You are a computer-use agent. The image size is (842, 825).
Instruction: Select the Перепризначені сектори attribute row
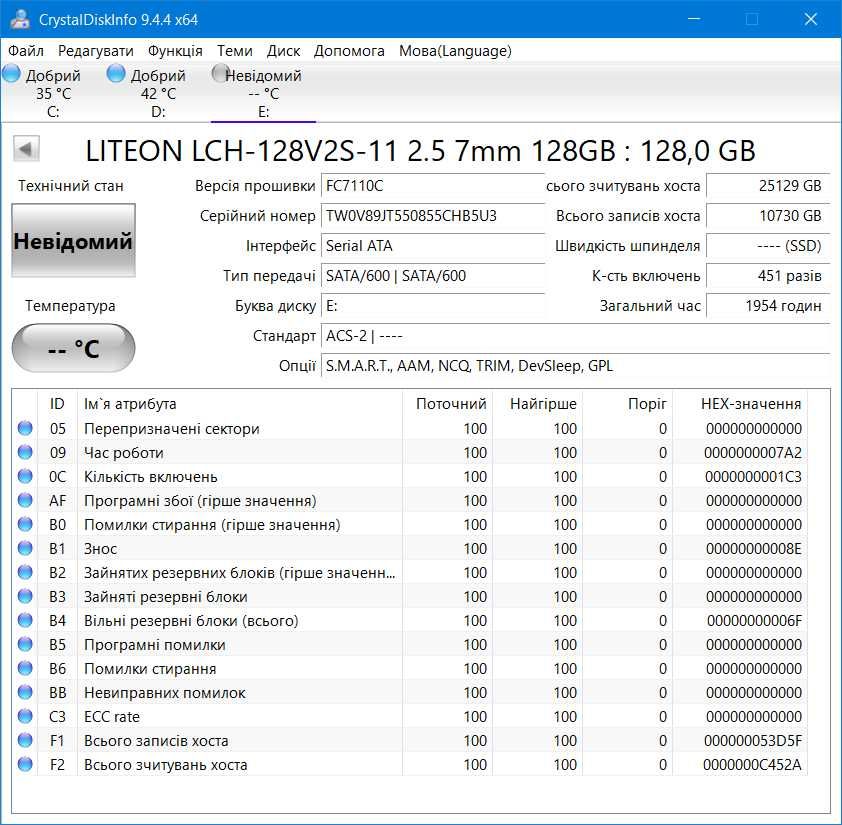click(410, 428)
